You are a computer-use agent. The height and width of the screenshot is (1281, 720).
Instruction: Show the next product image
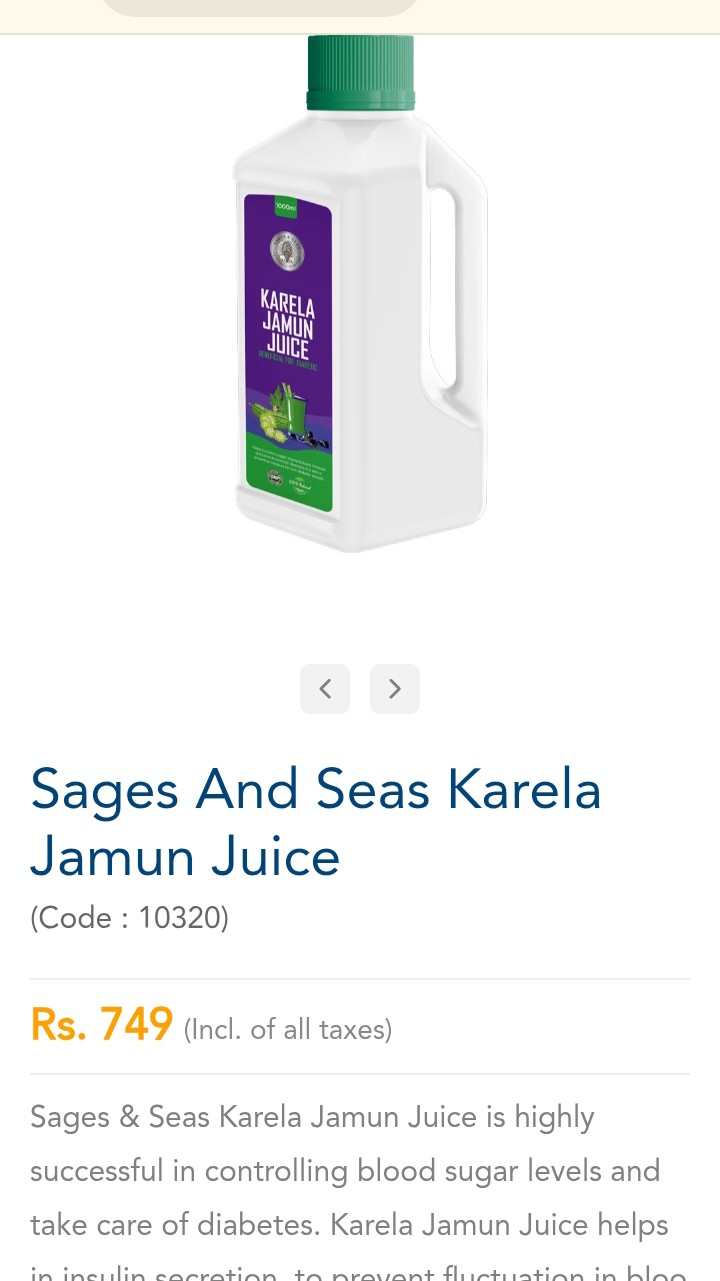[x=395, y=689]
